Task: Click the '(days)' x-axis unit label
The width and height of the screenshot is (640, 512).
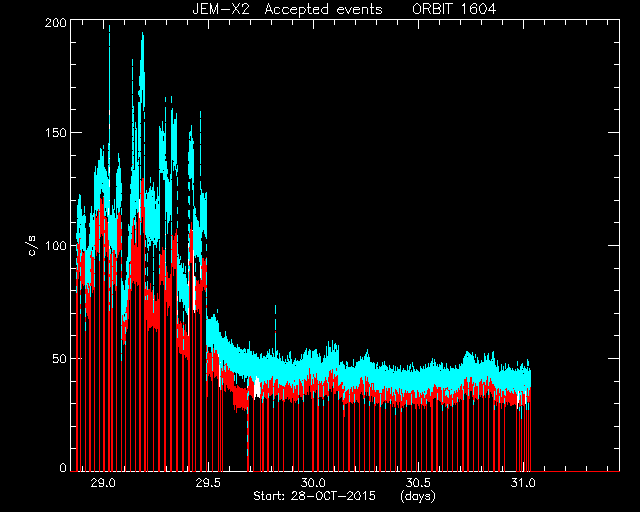Action: (x=418, y=496)
